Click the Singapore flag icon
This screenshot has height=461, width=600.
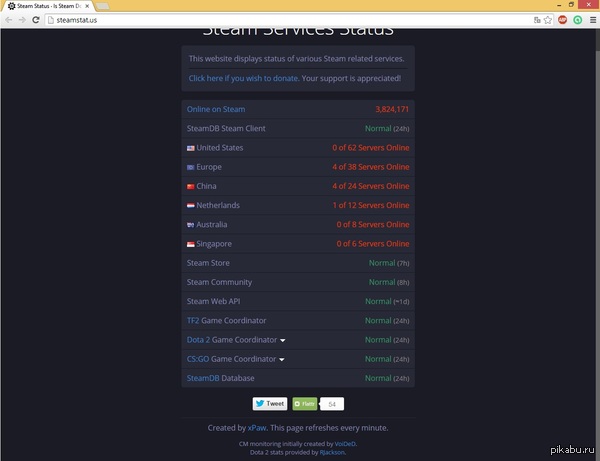coord(191,244)
